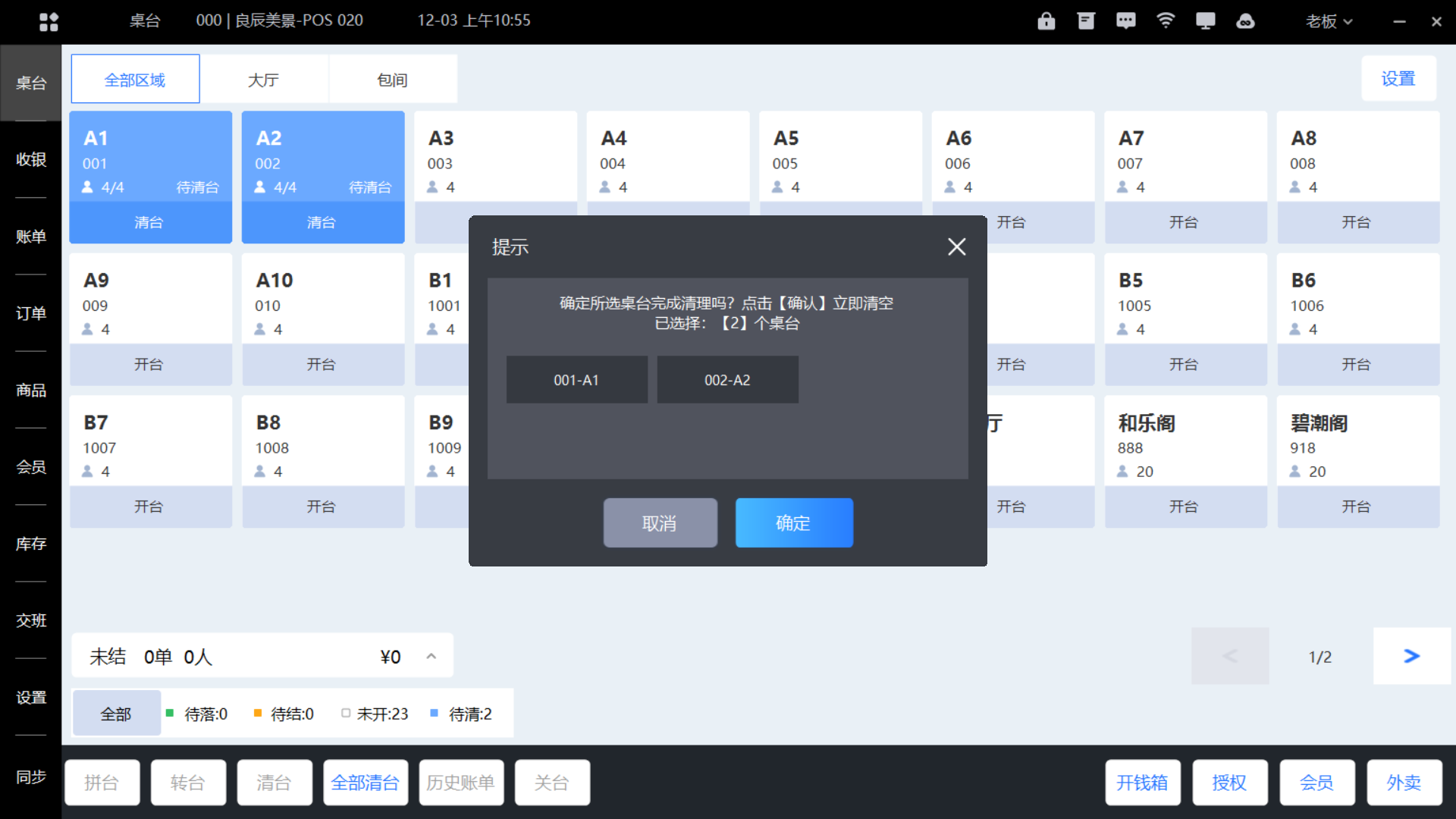Viewport: 1456px width, 819px height.
Task: Go to next page of tables
Action: coord(1411,656)
